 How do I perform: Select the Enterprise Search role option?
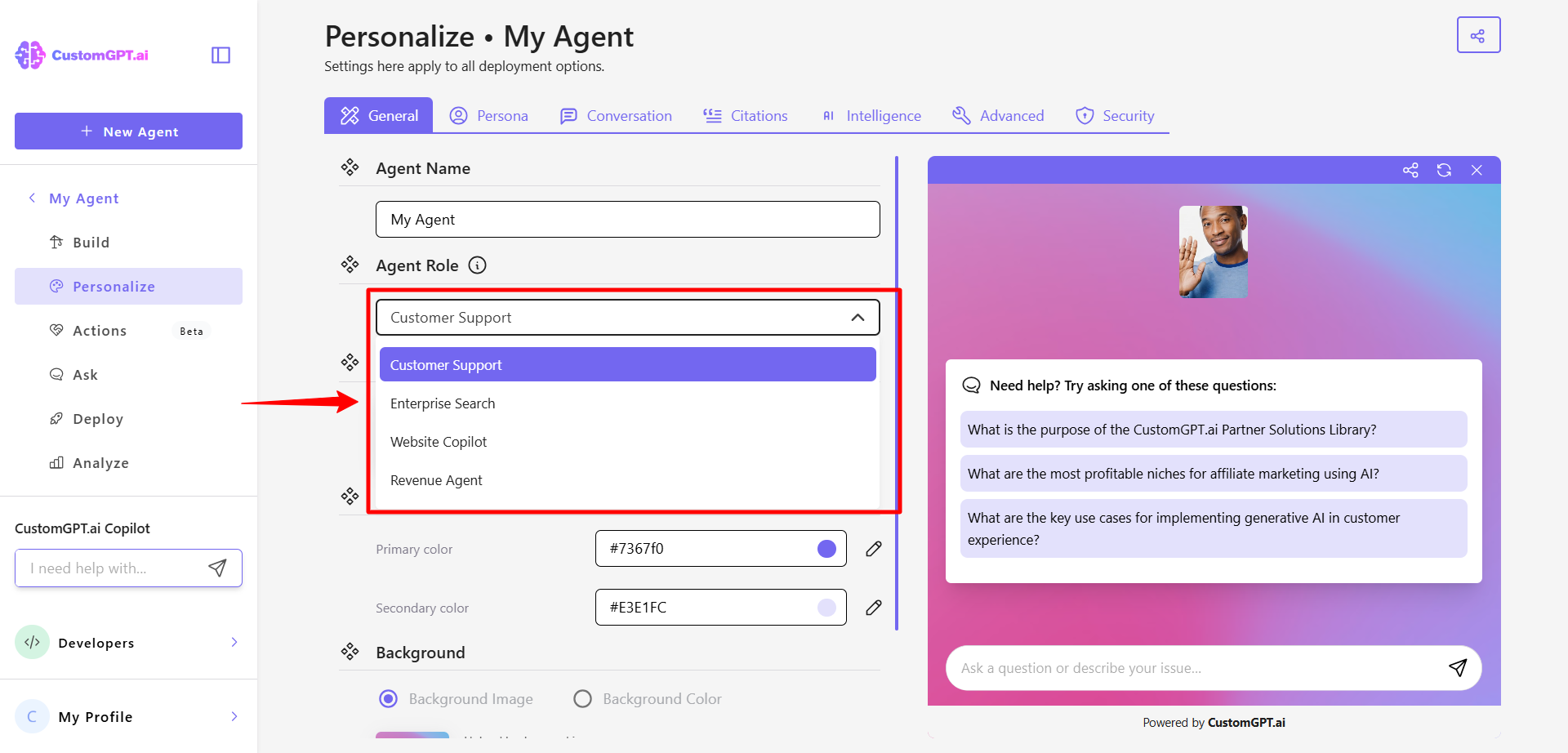(628, 403)
